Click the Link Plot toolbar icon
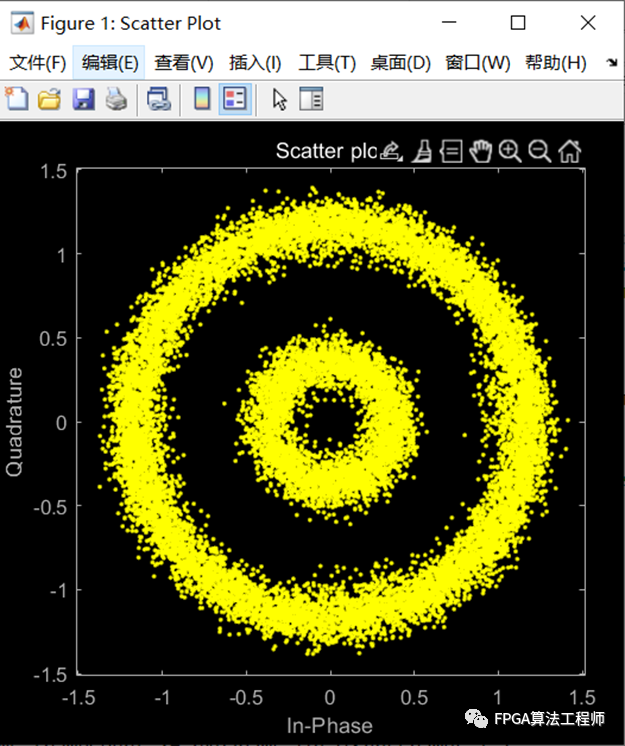Screen dimensions: 625x746 [158, 99]
